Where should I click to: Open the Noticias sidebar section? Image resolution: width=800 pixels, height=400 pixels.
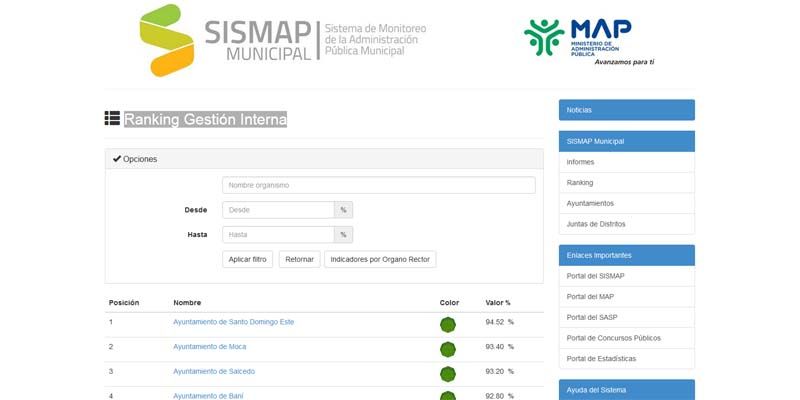[626, 110]
